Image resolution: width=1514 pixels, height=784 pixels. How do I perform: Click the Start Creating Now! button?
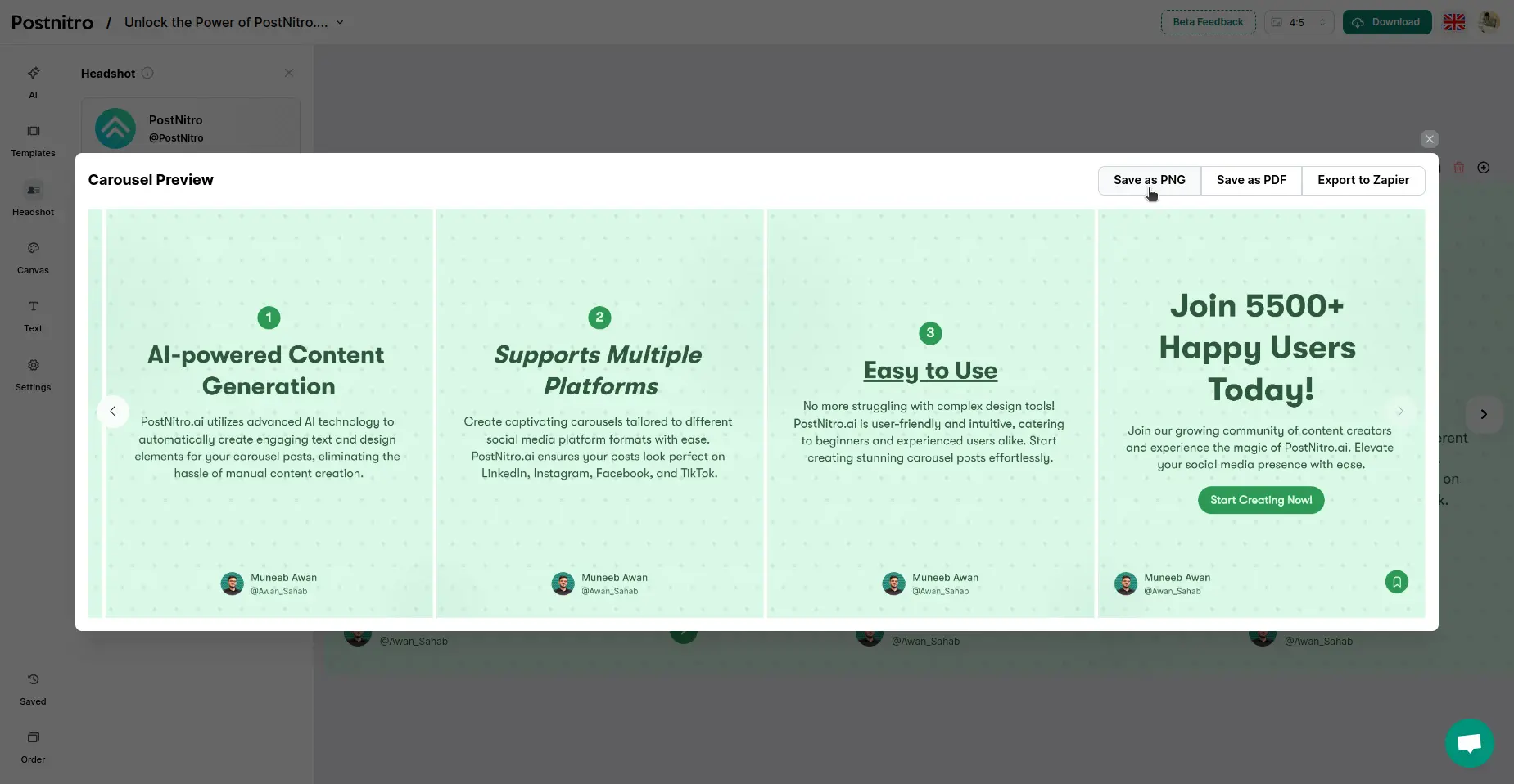(1261, 500)
